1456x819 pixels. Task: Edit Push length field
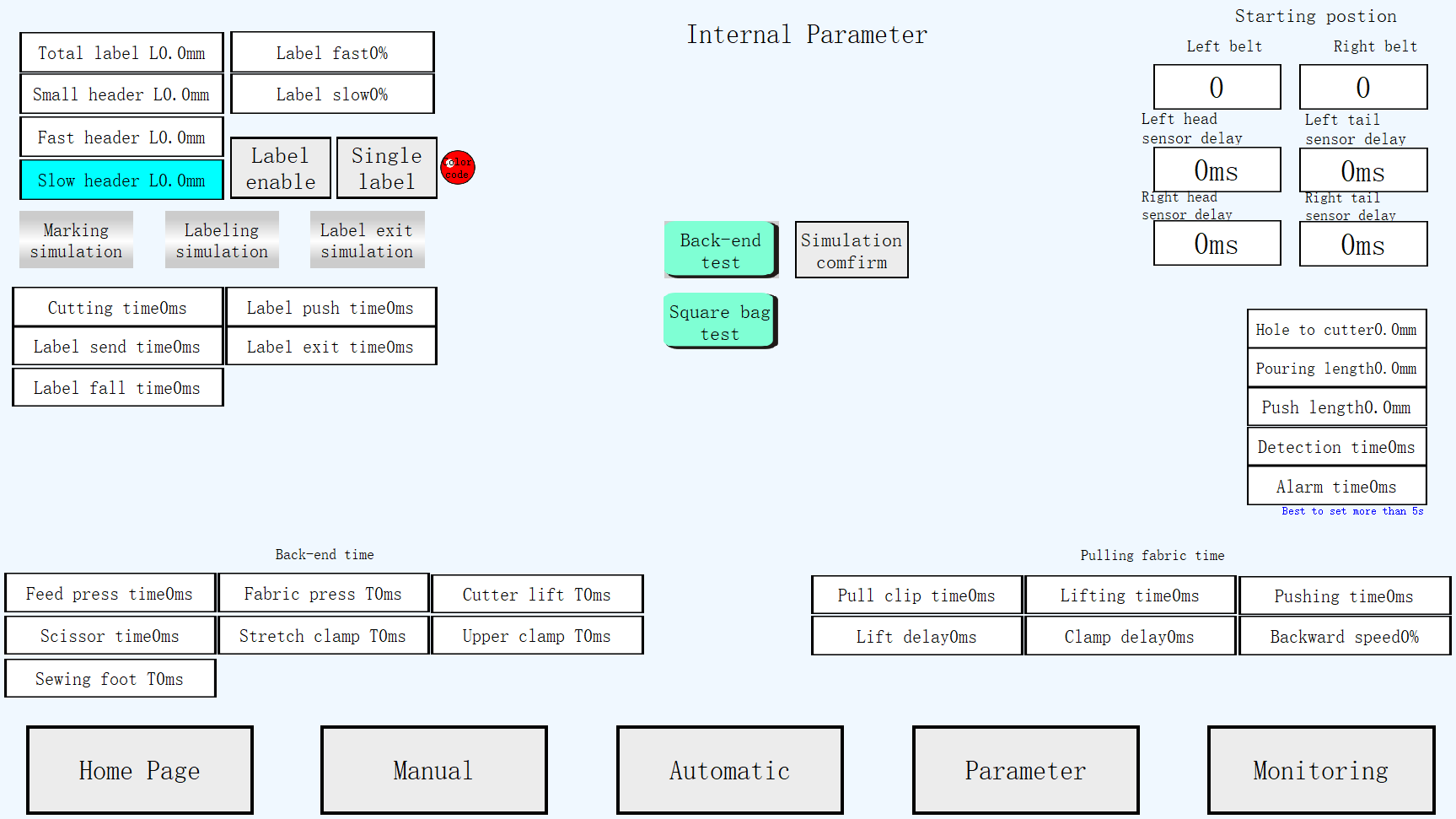pyautogui.click(x=1337, y=407)
